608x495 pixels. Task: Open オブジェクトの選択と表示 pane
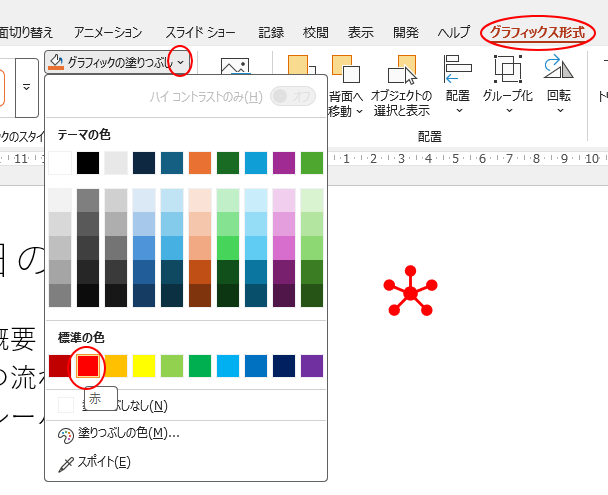pos(402,86)
